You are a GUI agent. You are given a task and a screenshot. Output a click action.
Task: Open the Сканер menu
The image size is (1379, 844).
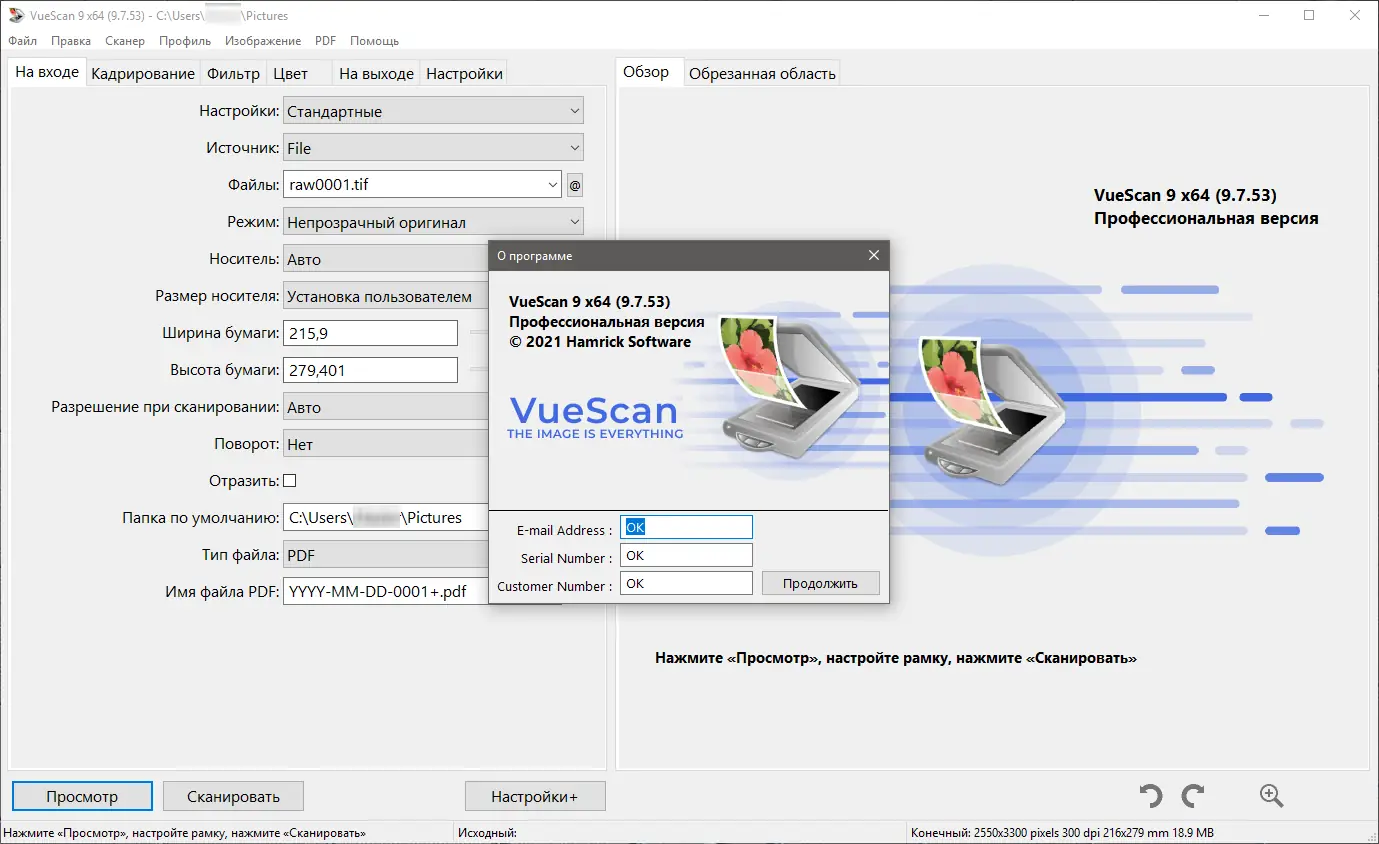pos(124,41)
